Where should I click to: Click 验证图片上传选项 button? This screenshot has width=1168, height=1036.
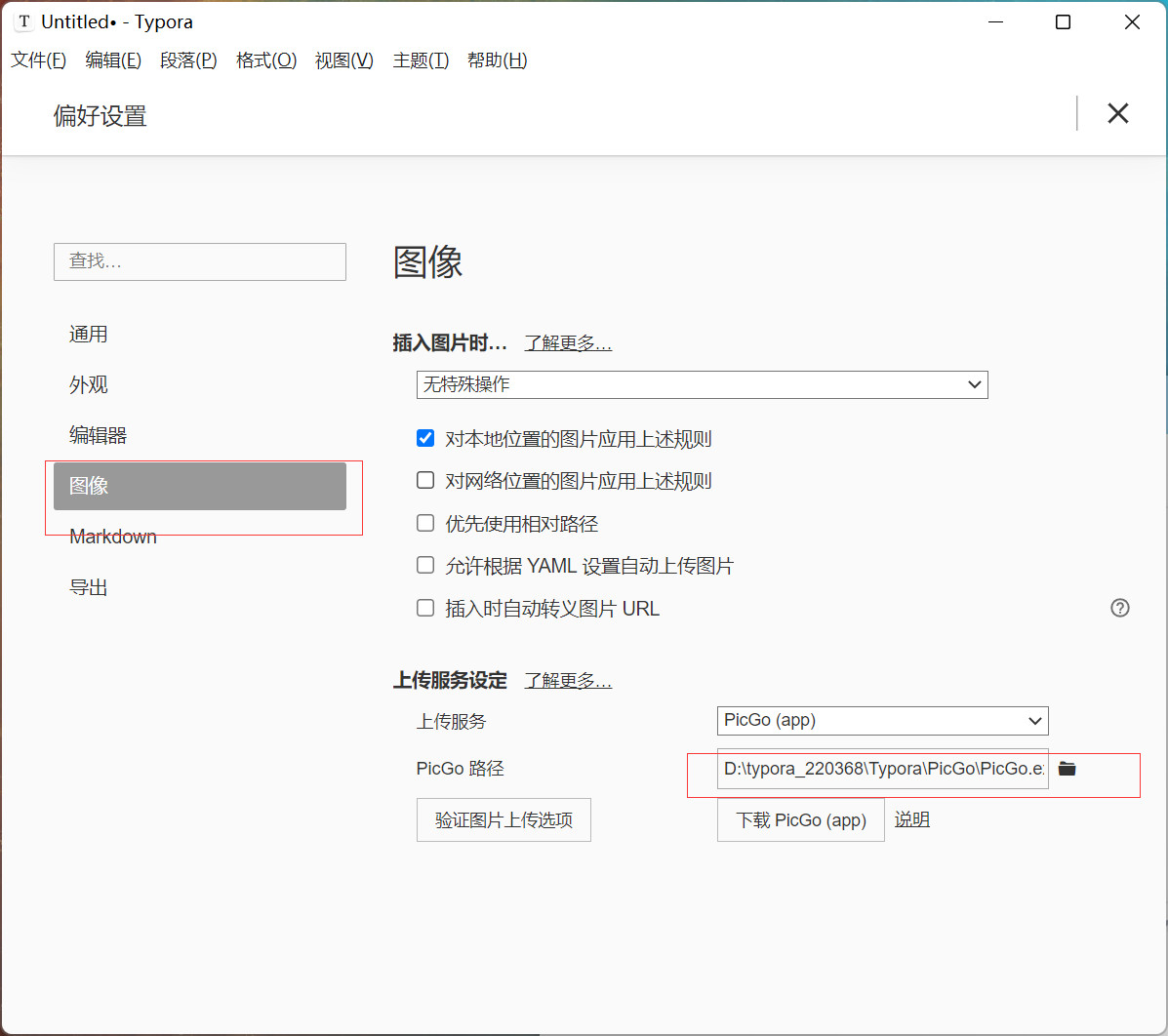tap(503, 820)
